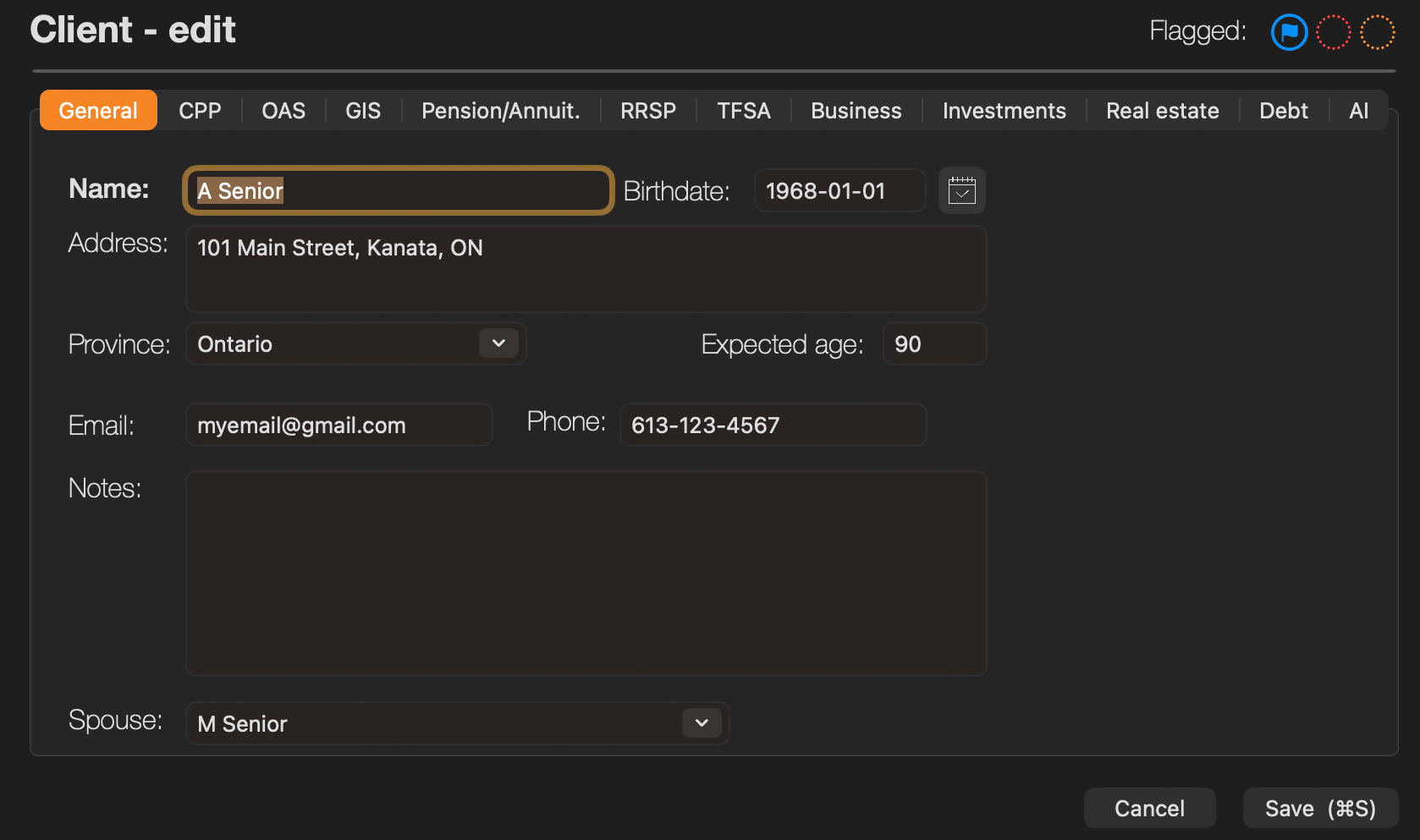Switch to the Business tab
1420x840 pixels.
pyautogui.click(x=856, y=110)
